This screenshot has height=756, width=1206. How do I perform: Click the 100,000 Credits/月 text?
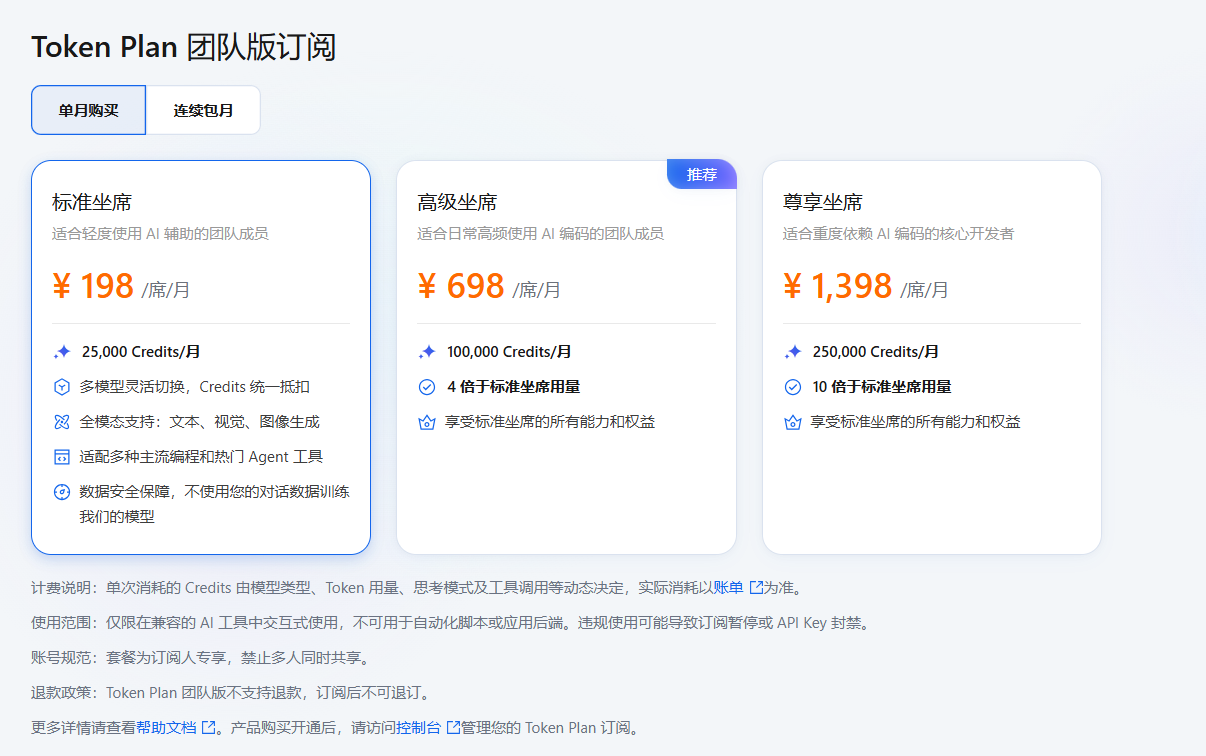point(510,352)
